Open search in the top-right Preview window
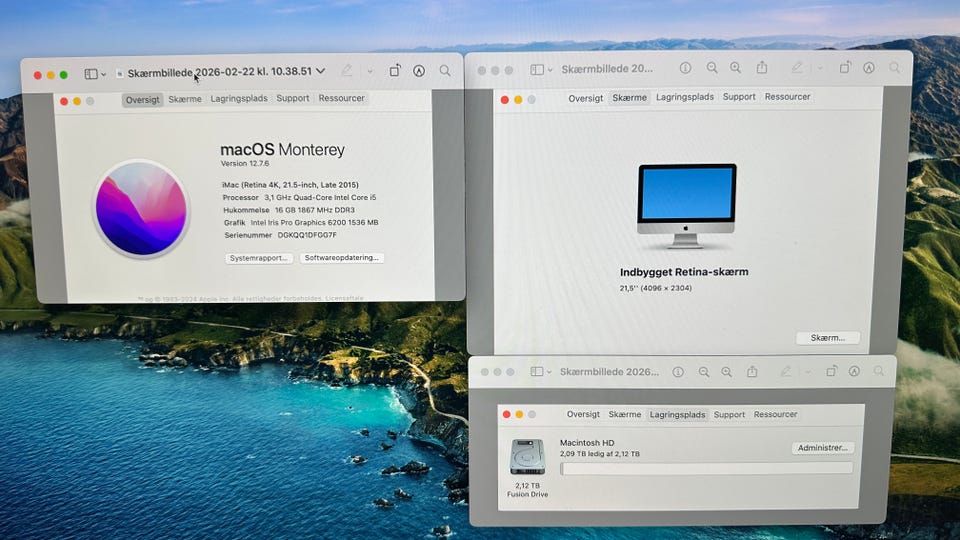 pyautogui.click(x=894, y=67)
